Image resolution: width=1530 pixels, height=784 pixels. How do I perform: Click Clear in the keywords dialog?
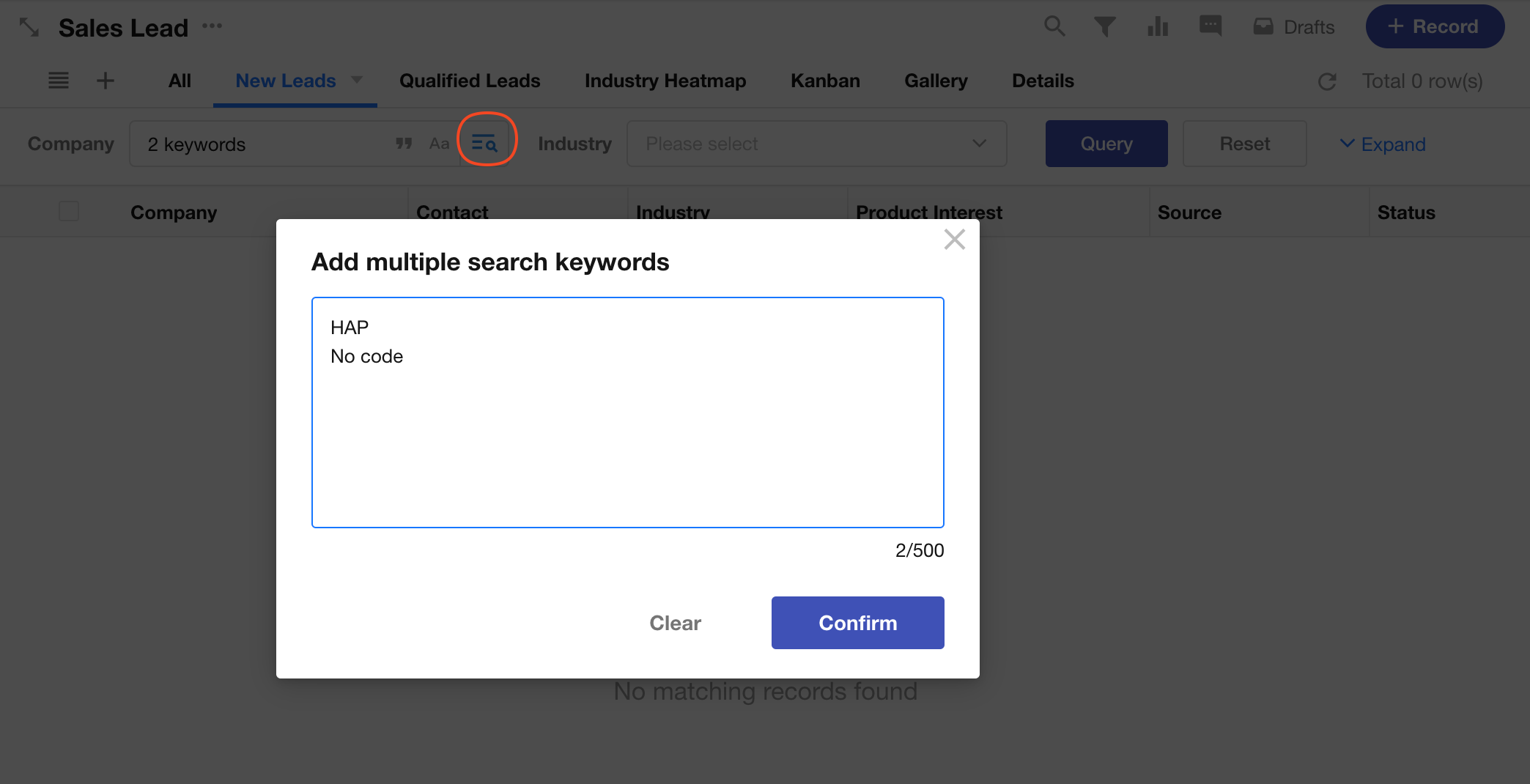tap(675, 623)
